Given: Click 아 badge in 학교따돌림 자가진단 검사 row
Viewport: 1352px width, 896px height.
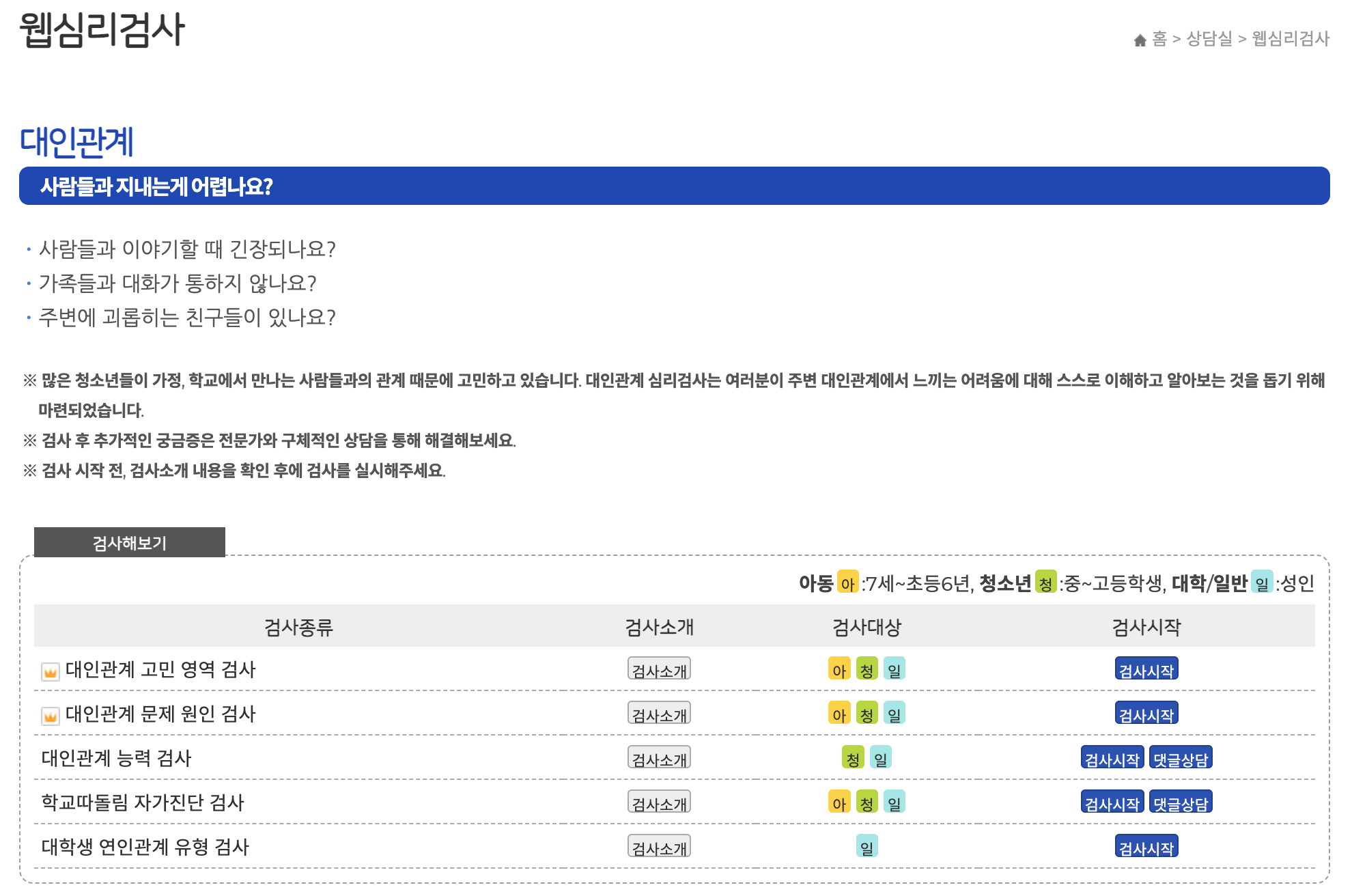Looking at the screenshot, I should pos(839,802).
